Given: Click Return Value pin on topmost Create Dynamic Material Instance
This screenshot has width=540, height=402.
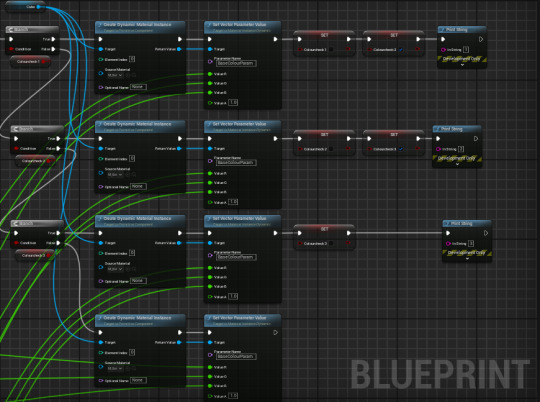Looking at the screenshot, I should (x=179, y=49).
